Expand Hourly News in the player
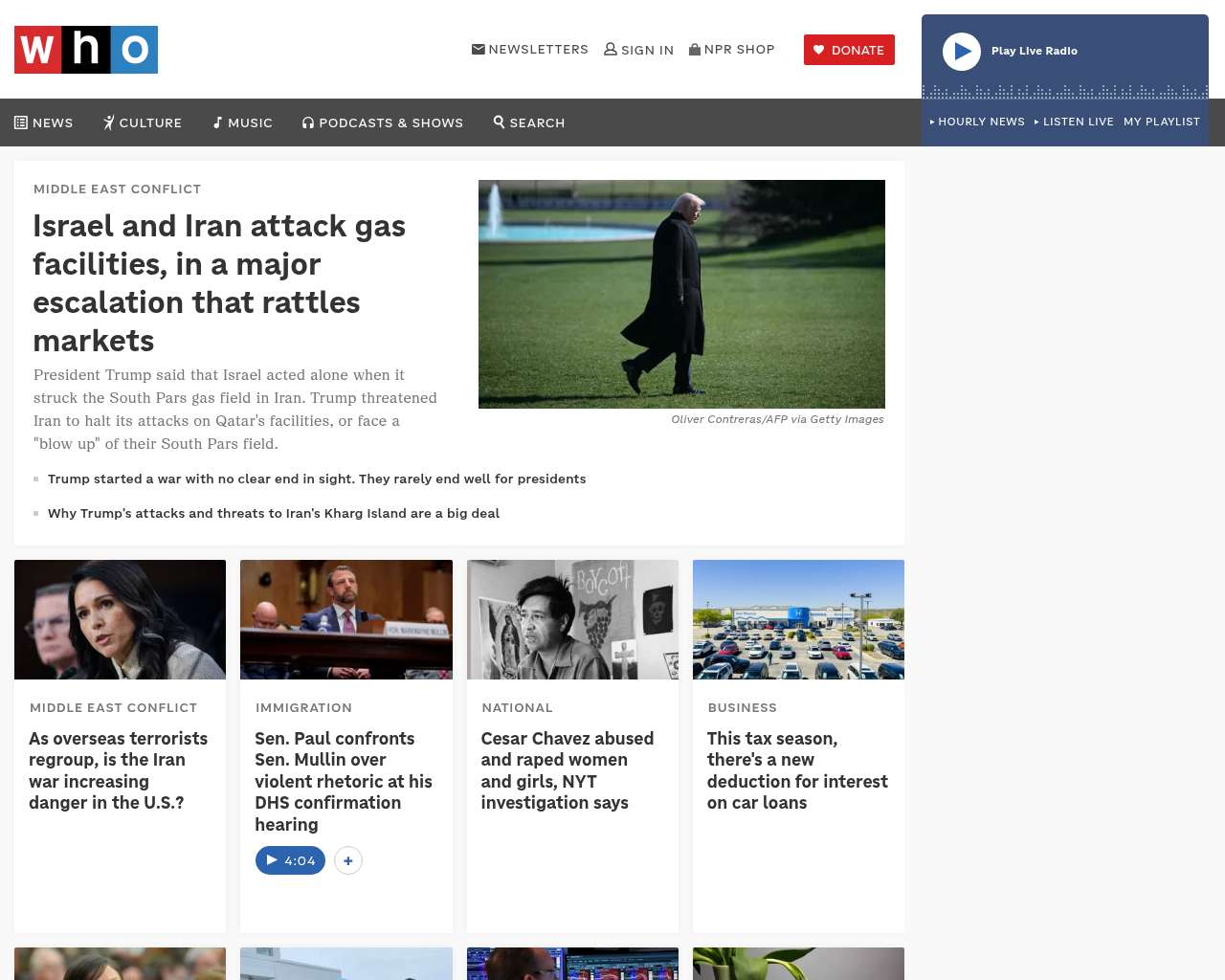This screenshot has height=980, width=1225. tap(977, 122)
